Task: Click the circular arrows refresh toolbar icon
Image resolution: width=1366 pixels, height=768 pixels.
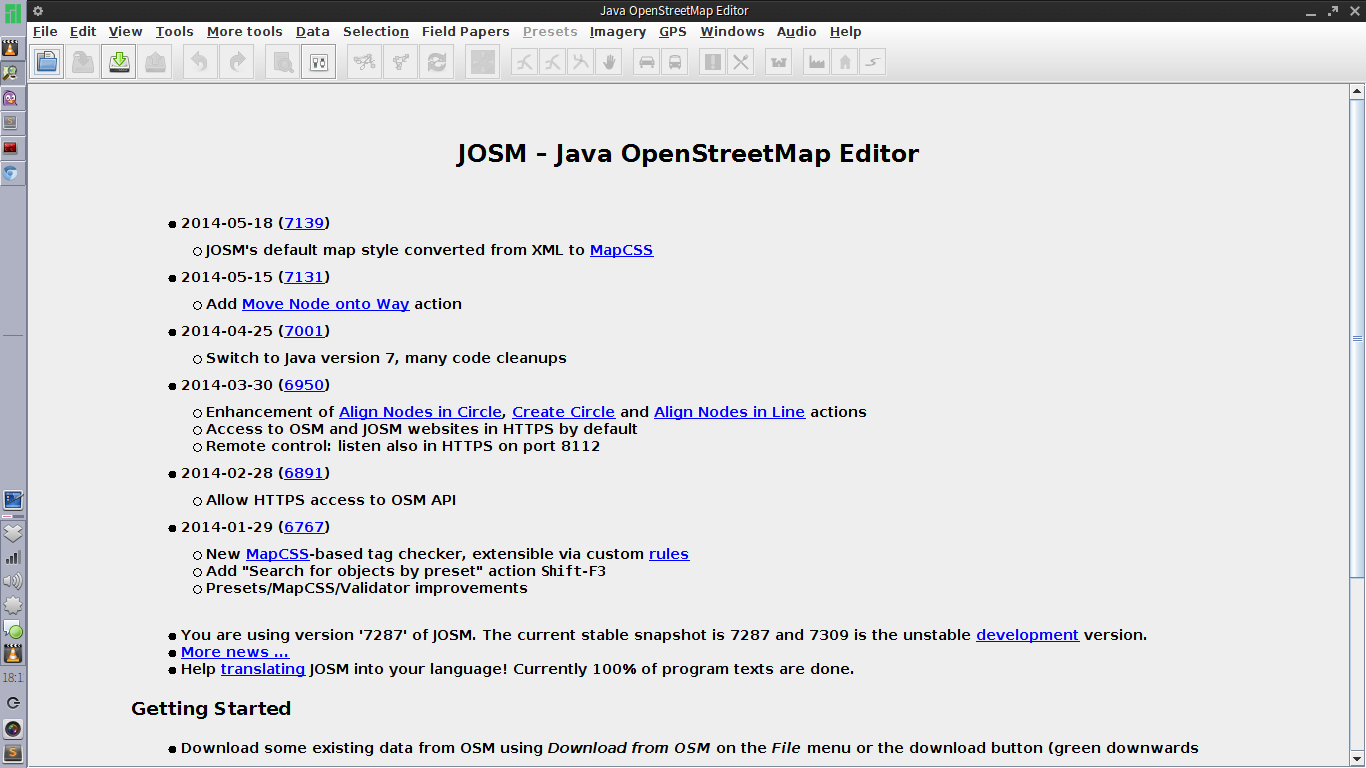Action: pos(437,62)
